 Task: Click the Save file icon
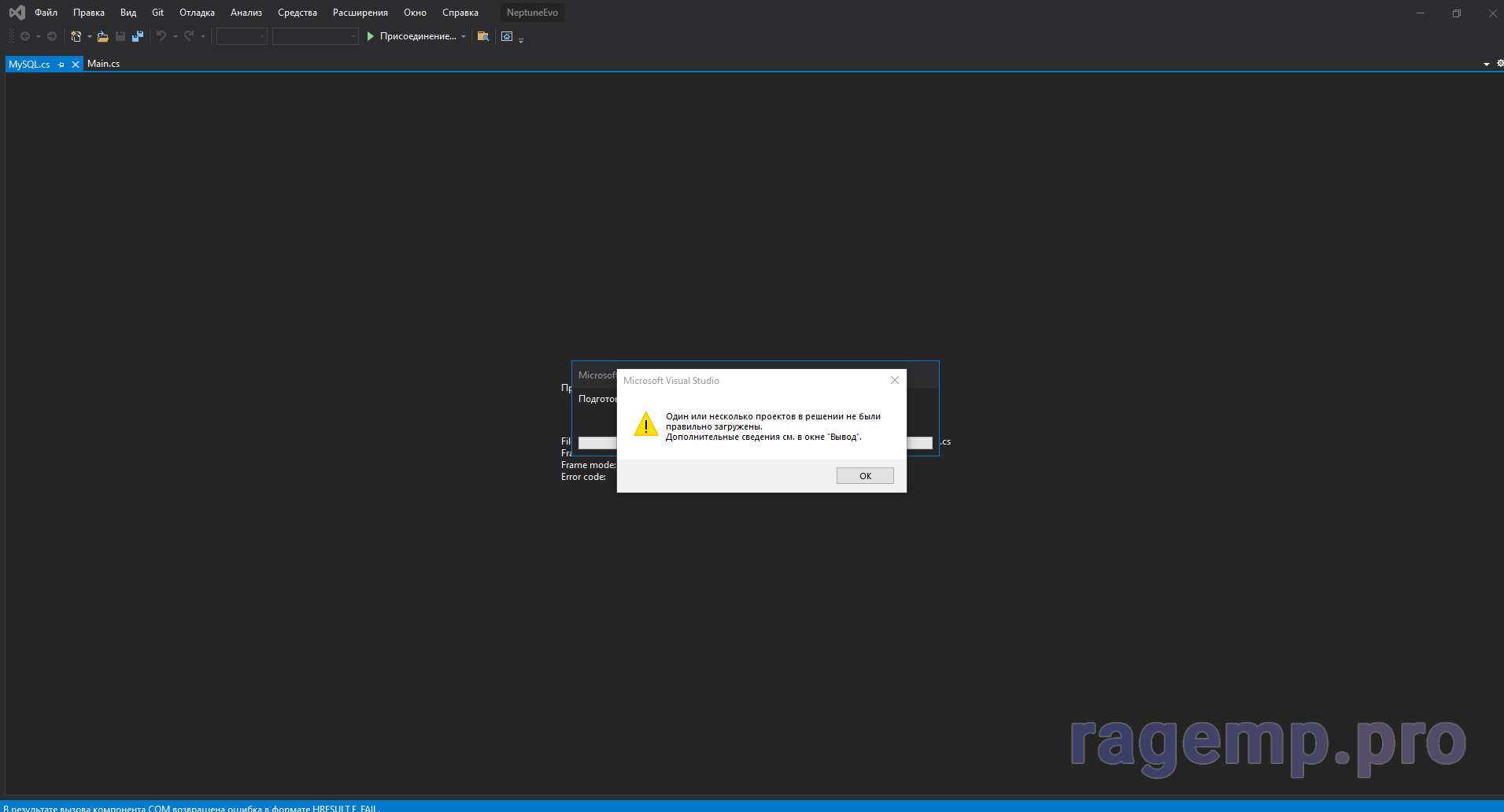click(x=120, y=36)
